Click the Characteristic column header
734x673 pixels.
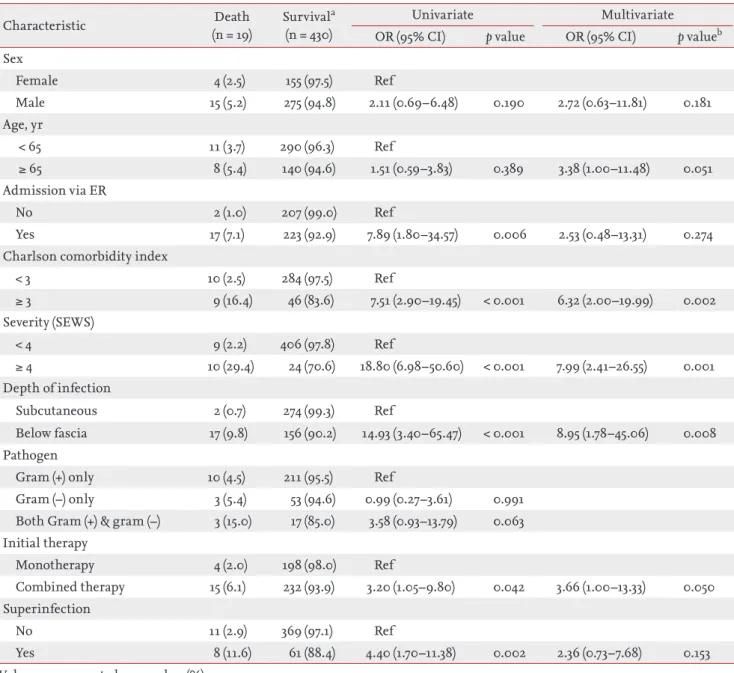tap(44, 26)
